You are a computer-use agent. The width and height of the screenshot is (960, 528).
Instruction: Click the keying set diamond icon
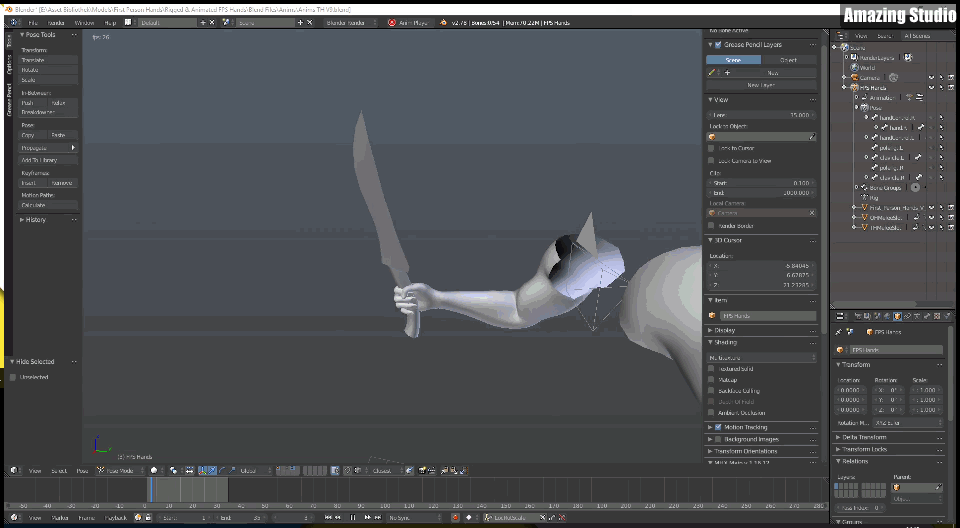(x=470, y=518)
